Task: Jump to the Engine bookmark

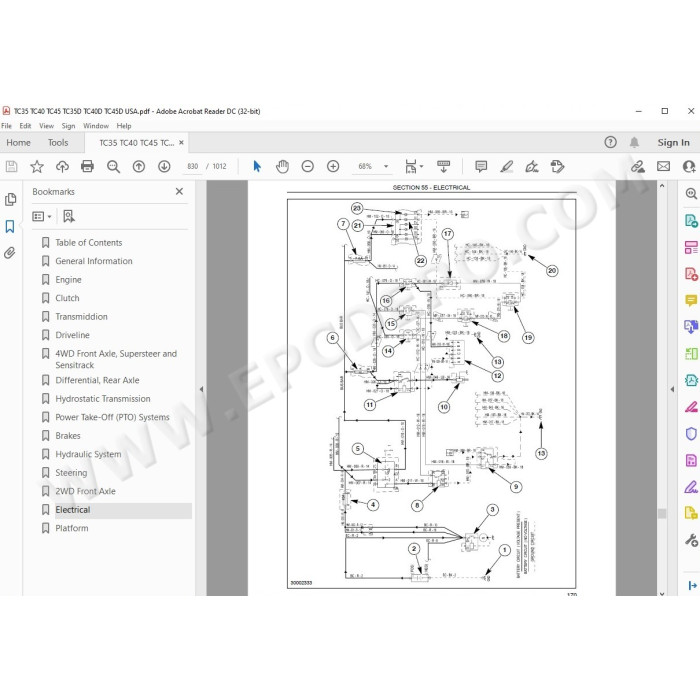Action: [68, 280]
